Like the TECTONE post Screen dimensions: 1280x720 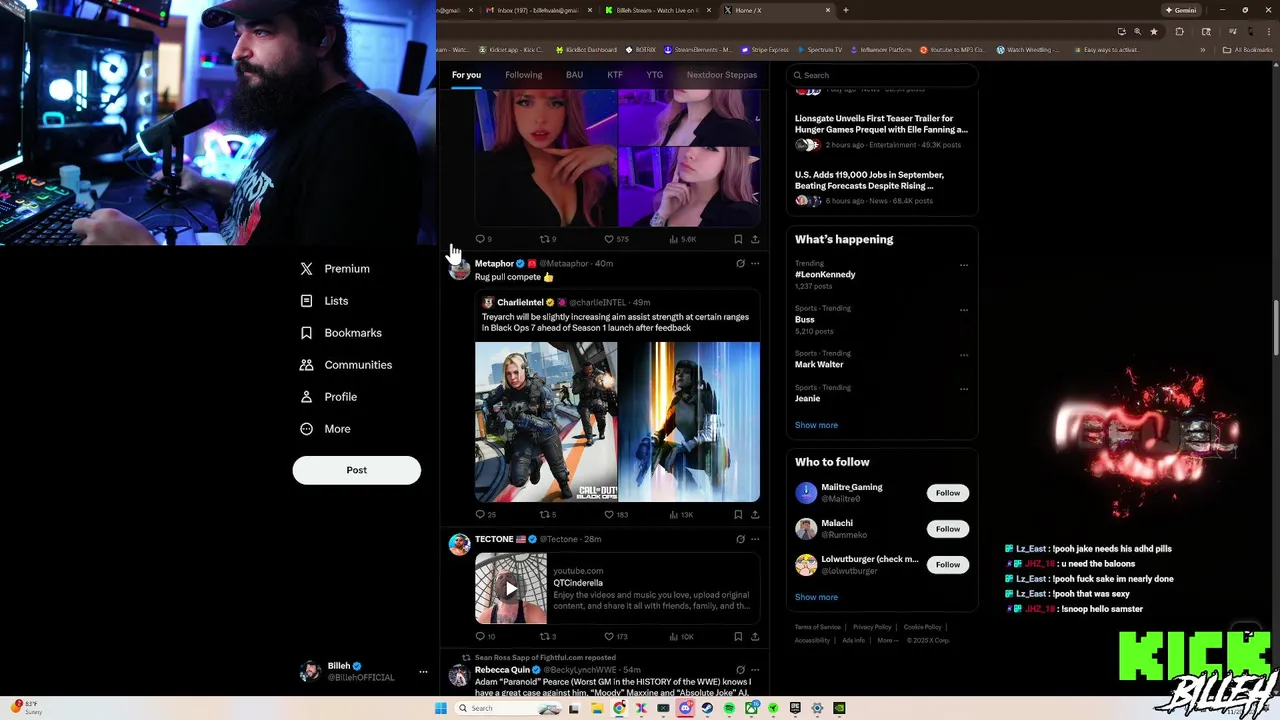coord(616,637)
